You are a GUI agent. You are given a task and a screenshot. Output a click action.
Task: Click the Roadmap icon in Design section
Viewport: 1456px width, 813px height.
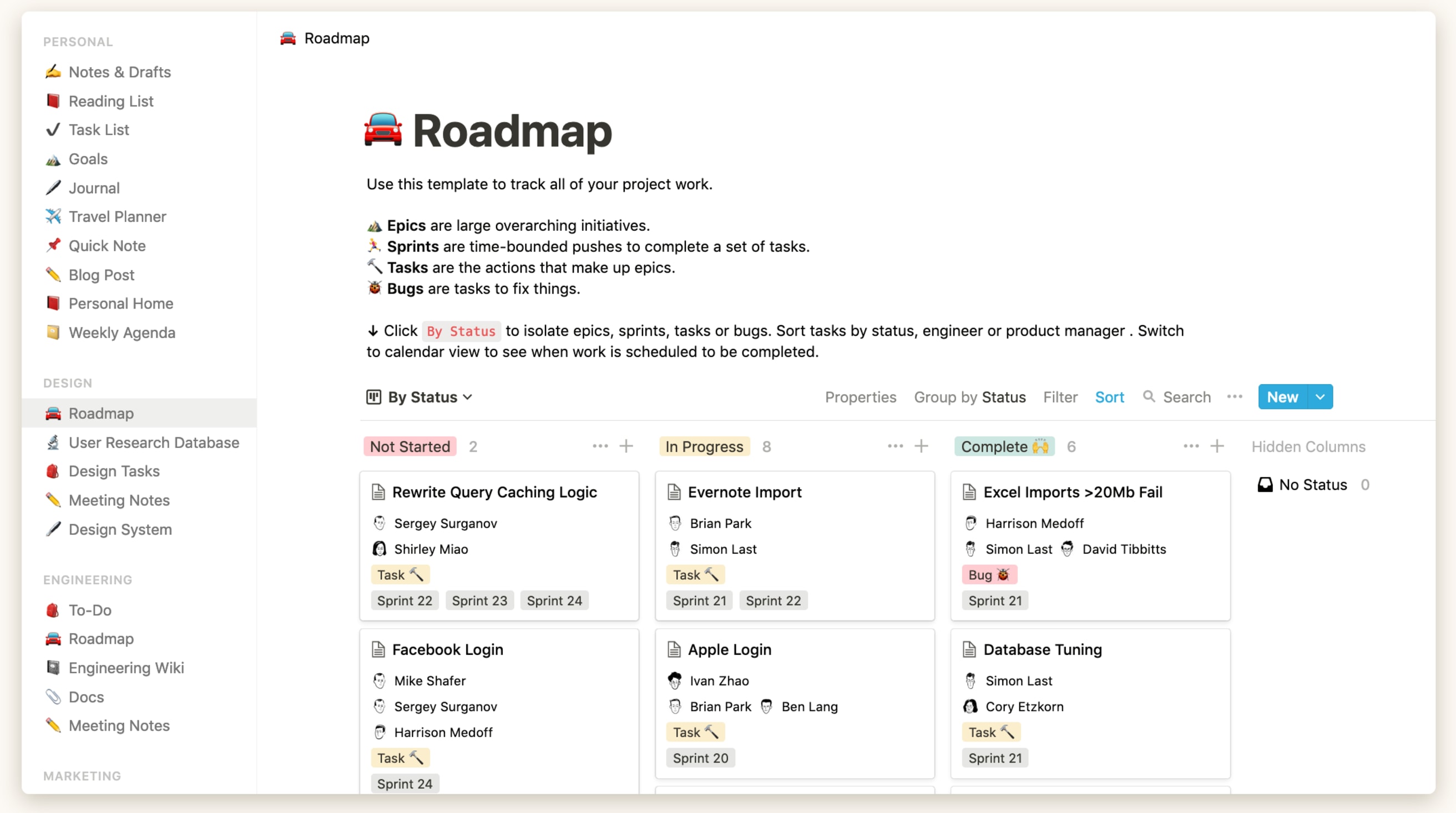54,413
